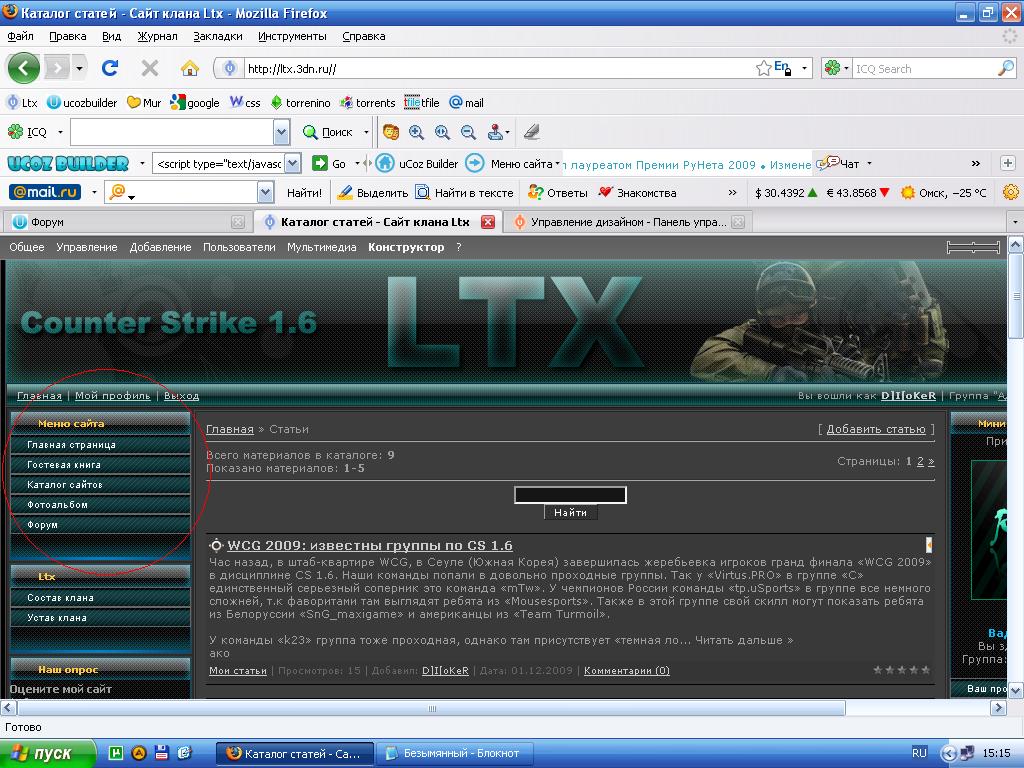1024x768 pixels.
Task: Click the horizontal page scrollbar
Action: coord(431,708)
